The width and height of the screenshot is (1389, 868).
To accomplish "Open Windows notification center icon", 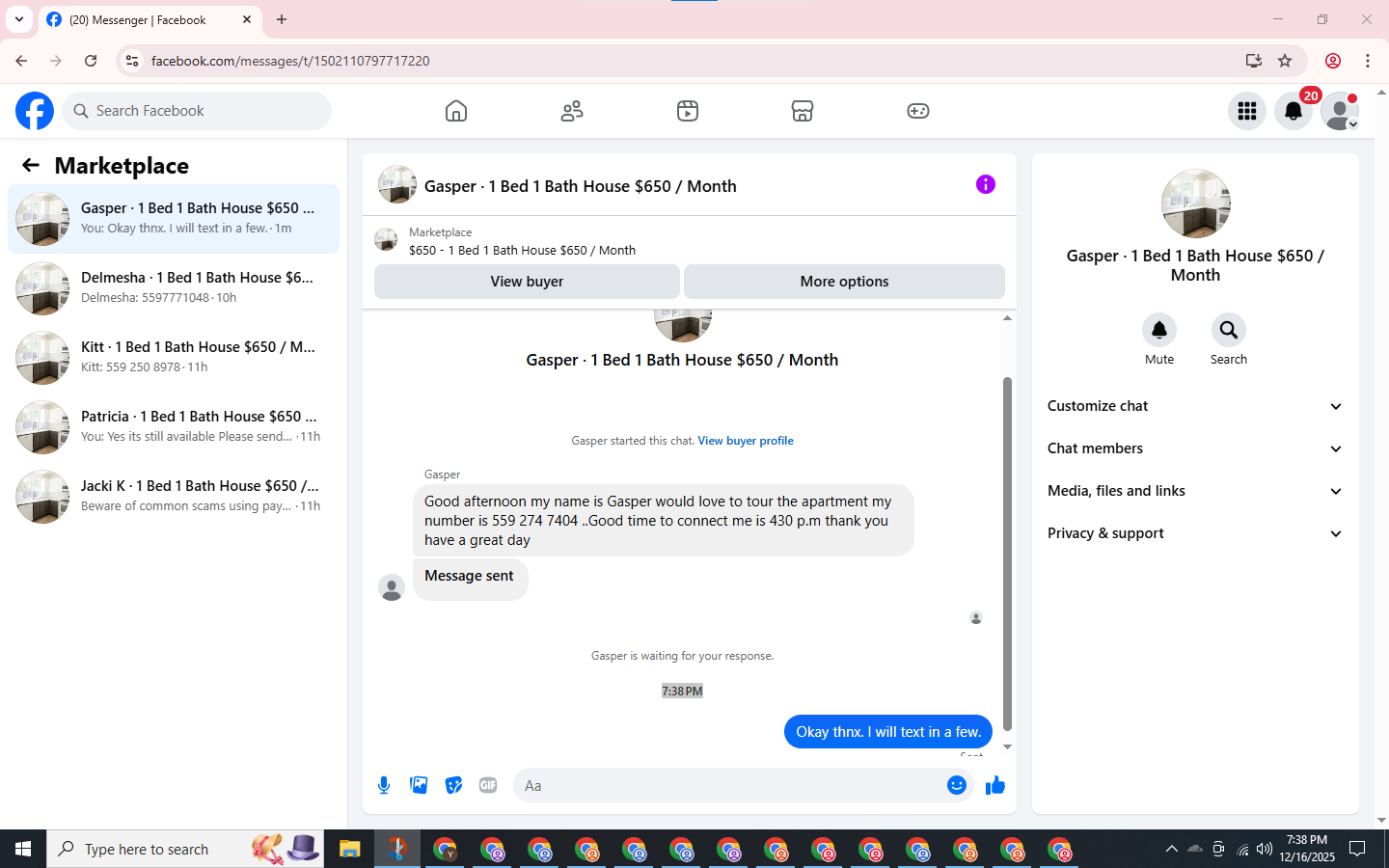I will (1357, 849).
